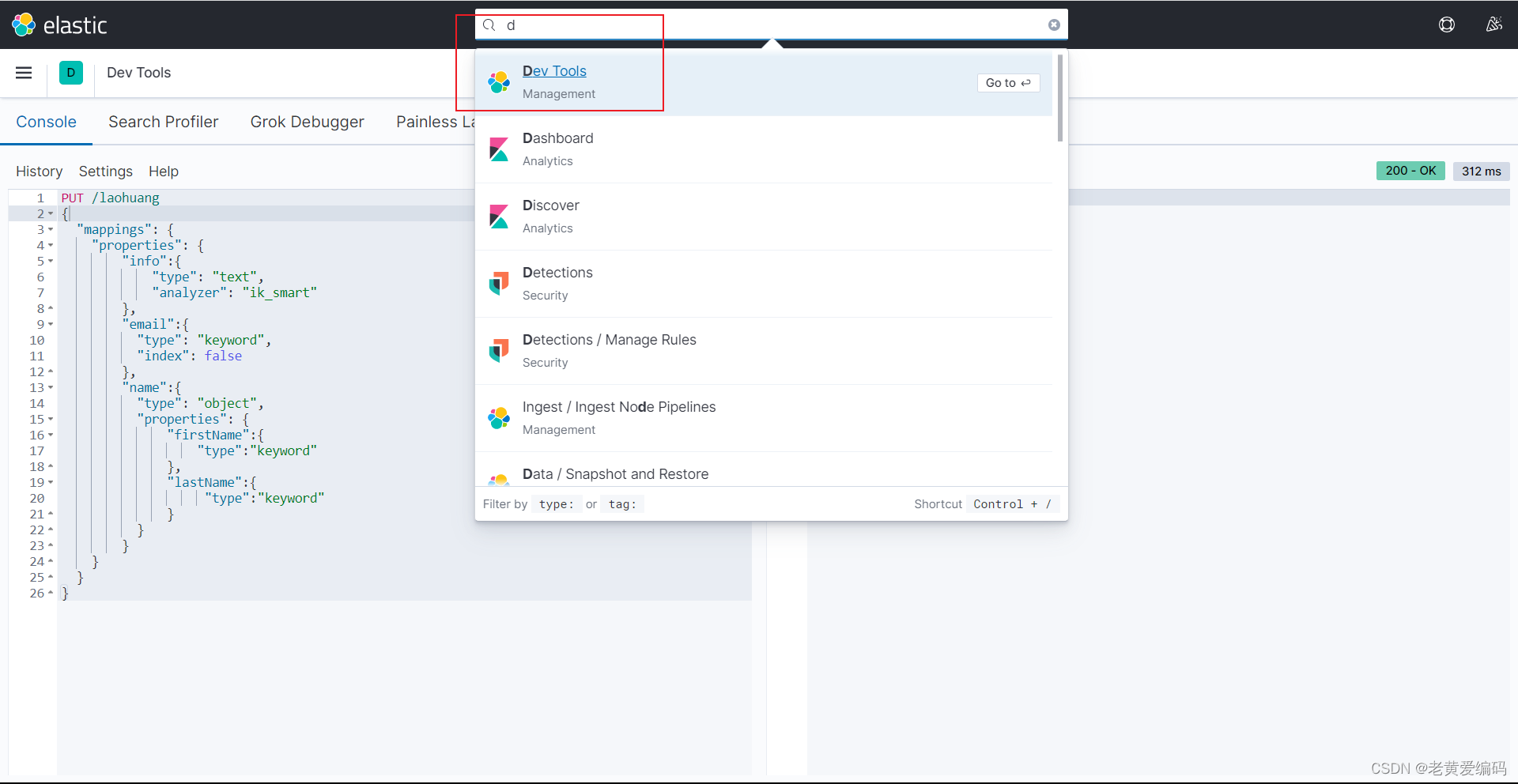1518x784 pixels.
Task: Click the 200 - OK status badge
Action: [1410, 171]
